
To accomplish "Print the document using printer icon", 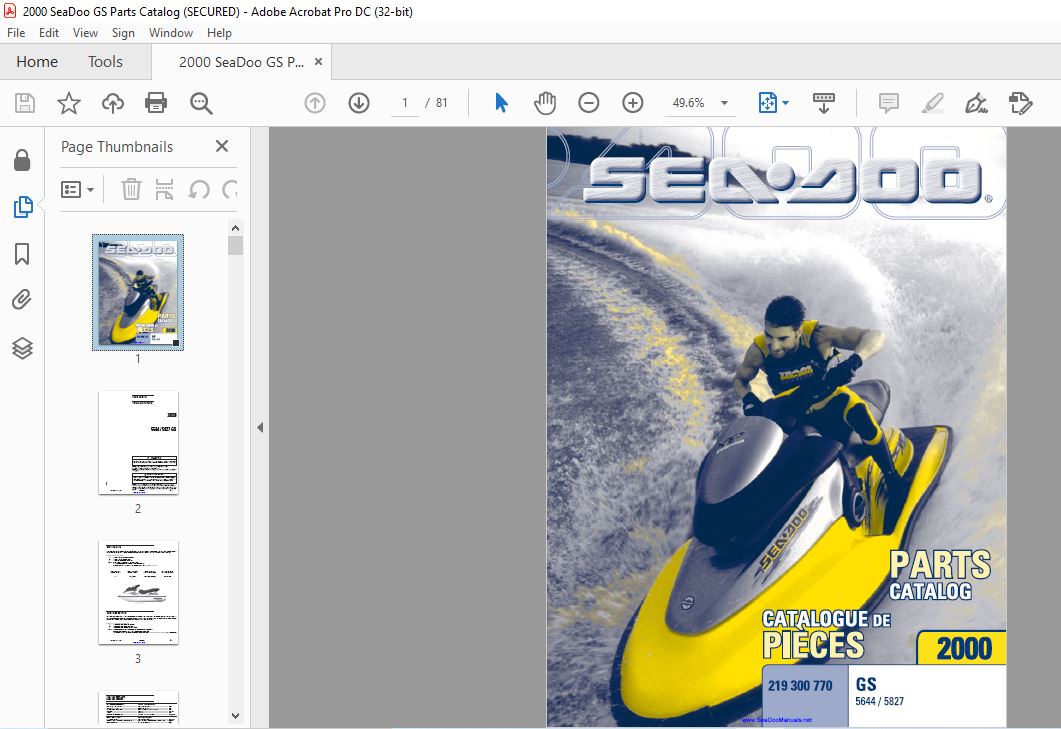I will click(156, 103).
